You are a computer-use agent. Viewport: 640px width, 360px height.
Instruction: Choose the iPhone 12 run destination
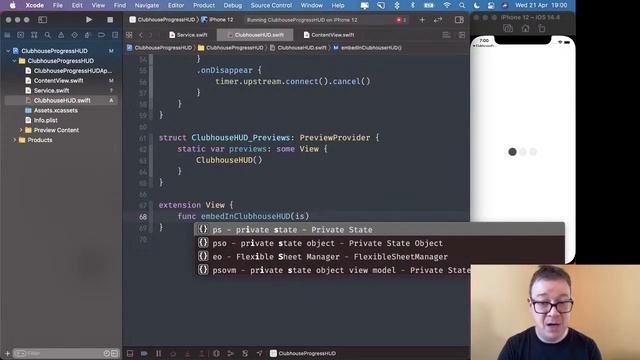click(x=217, y=20)
